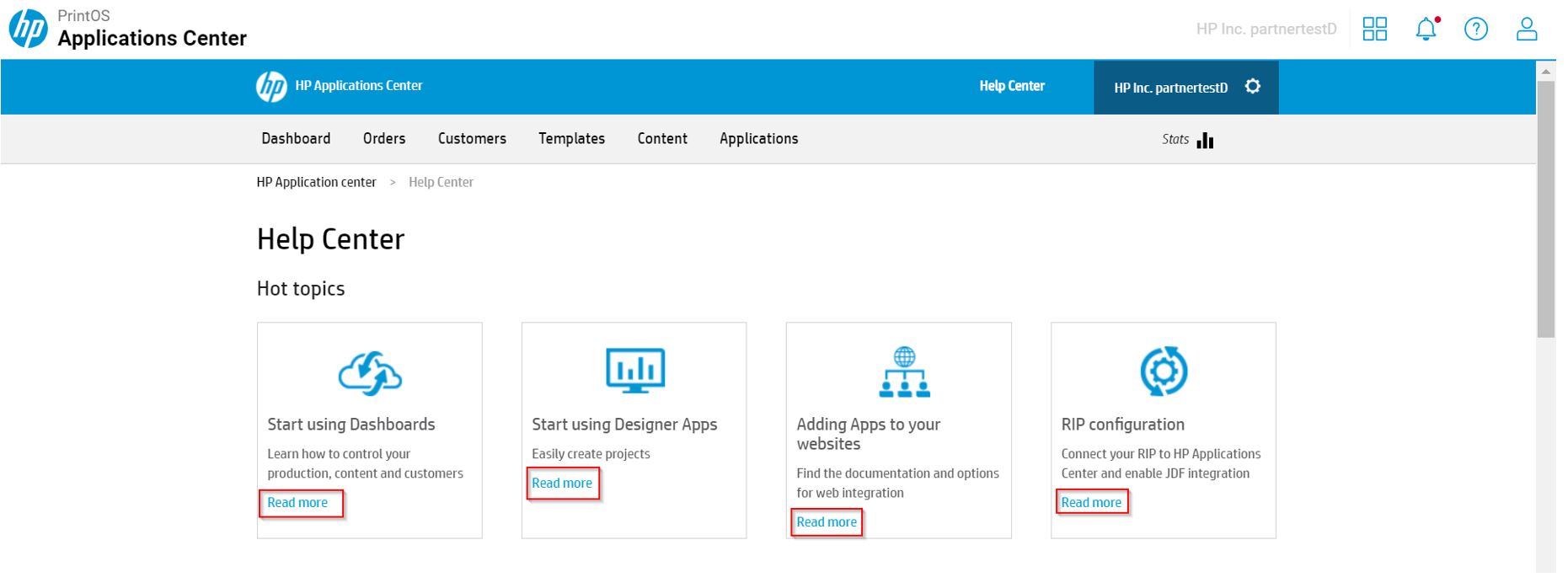The image size is (1568, 588).
Task: Open the Applications menu
Action: pyautogui.click(x=758, y=138)
